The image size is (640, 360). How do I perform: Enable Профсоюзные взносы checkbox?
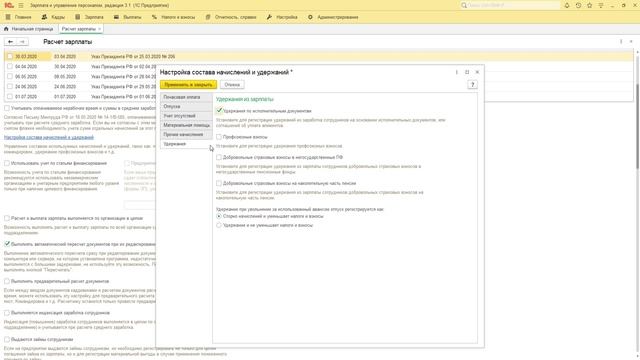[219, 137]
